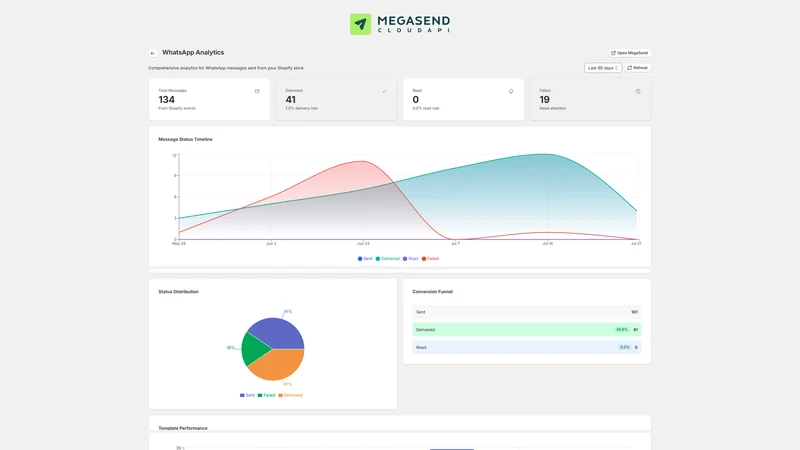Click the blue Sent slice of pie chart

pos(278,333)
